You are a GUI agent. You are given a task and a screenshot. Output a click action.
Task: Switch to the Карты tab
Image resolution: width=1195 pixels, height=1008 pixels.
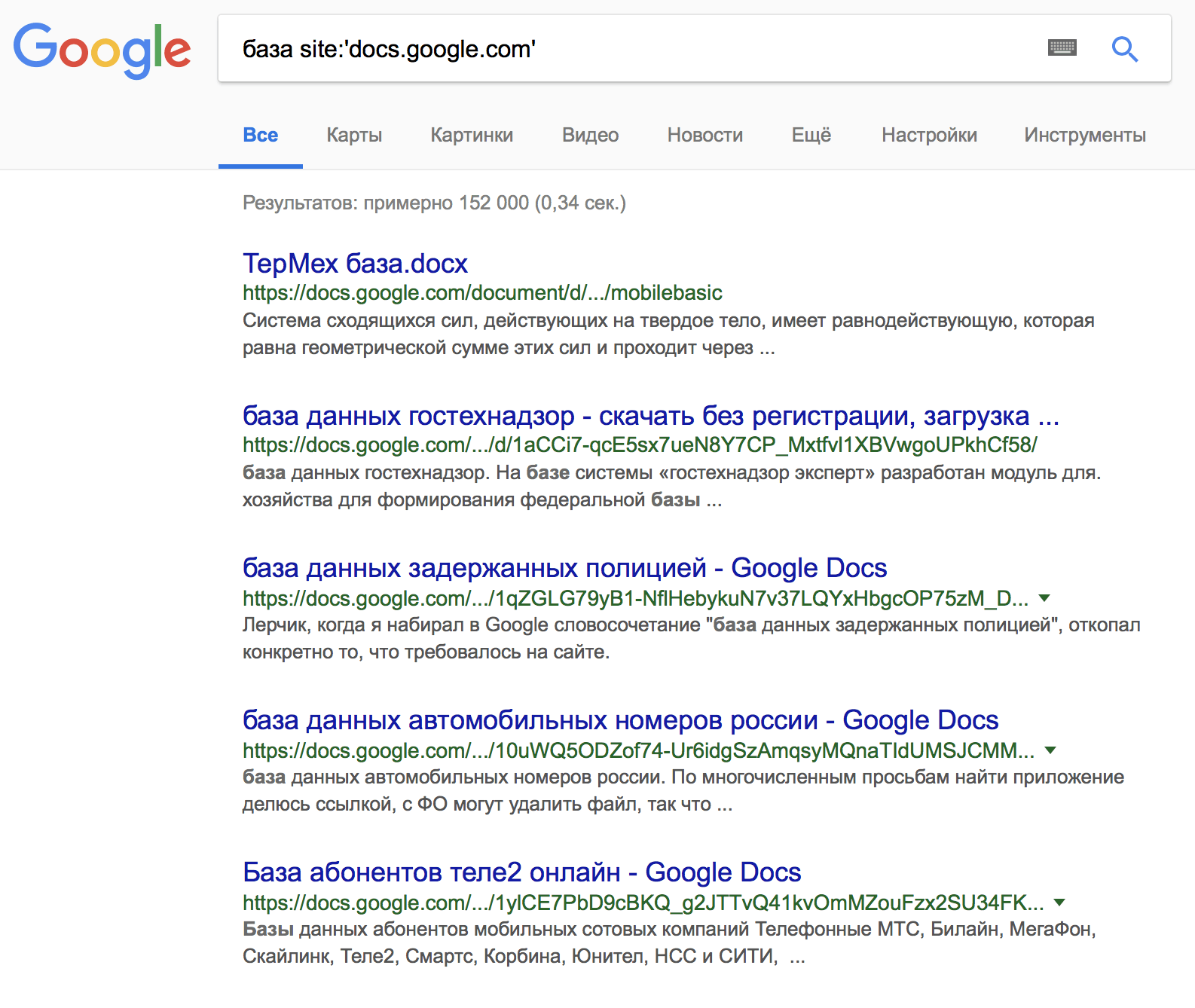(354, 135)
